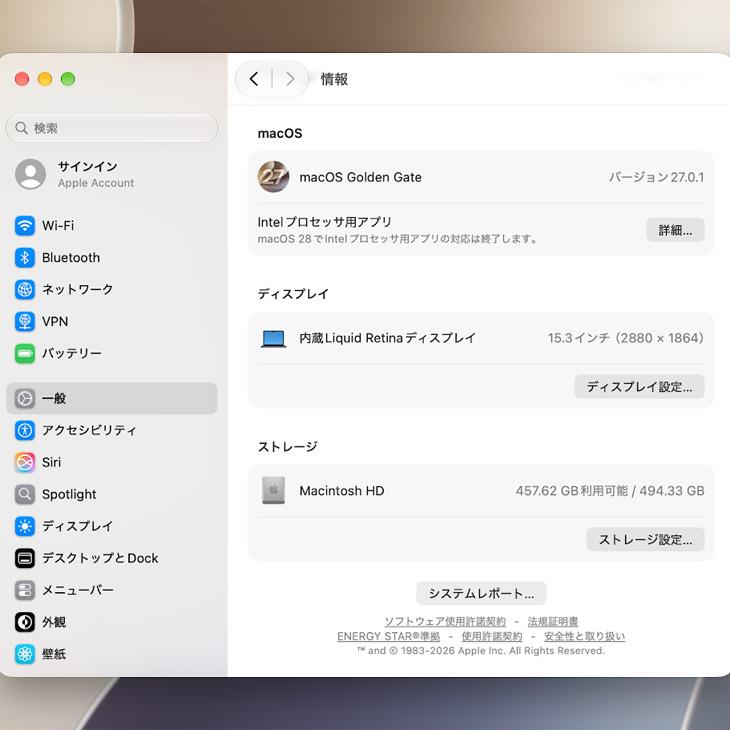Open ネットワーク globe icon
730x730 pixels.
tap(25, 290)
